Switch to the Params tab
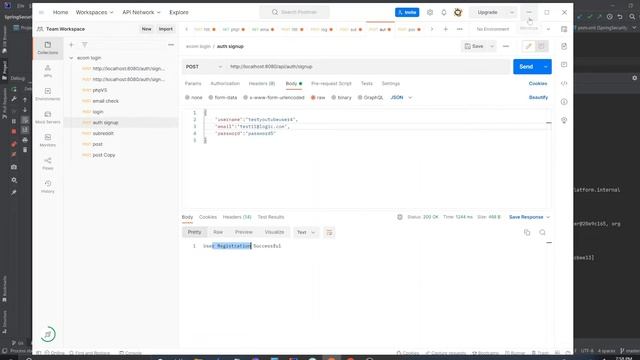Viewport: 640px width, 360px height. click(193, 83)
